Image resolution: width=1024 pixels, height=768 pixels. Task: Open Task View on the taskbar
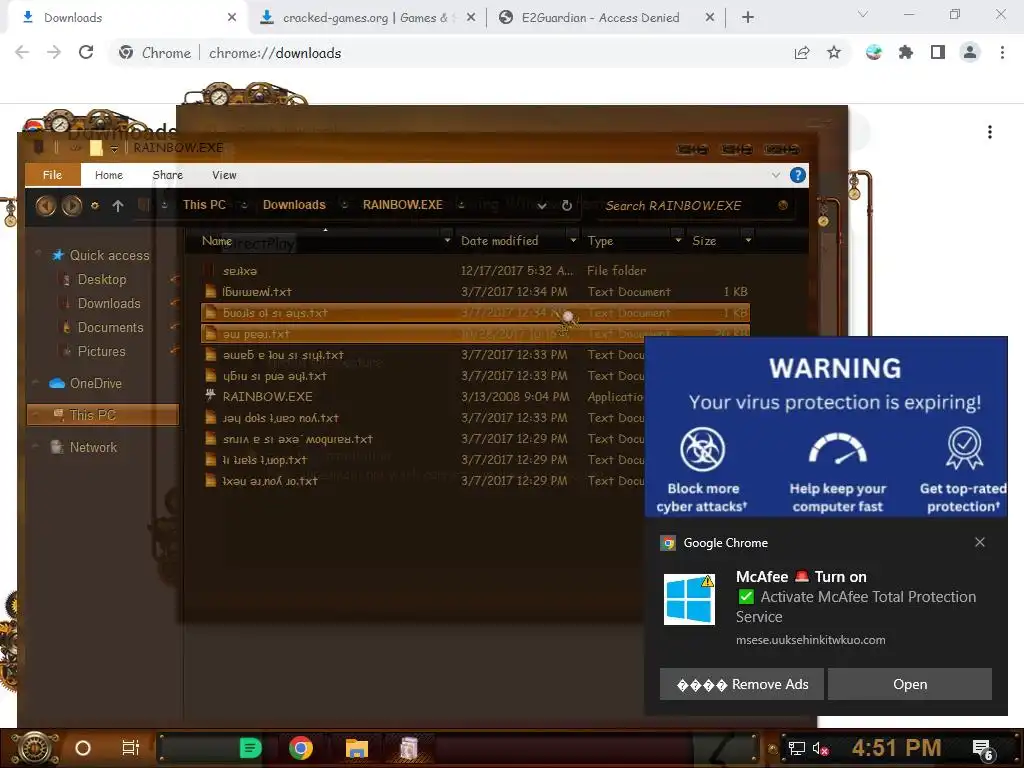131,748
